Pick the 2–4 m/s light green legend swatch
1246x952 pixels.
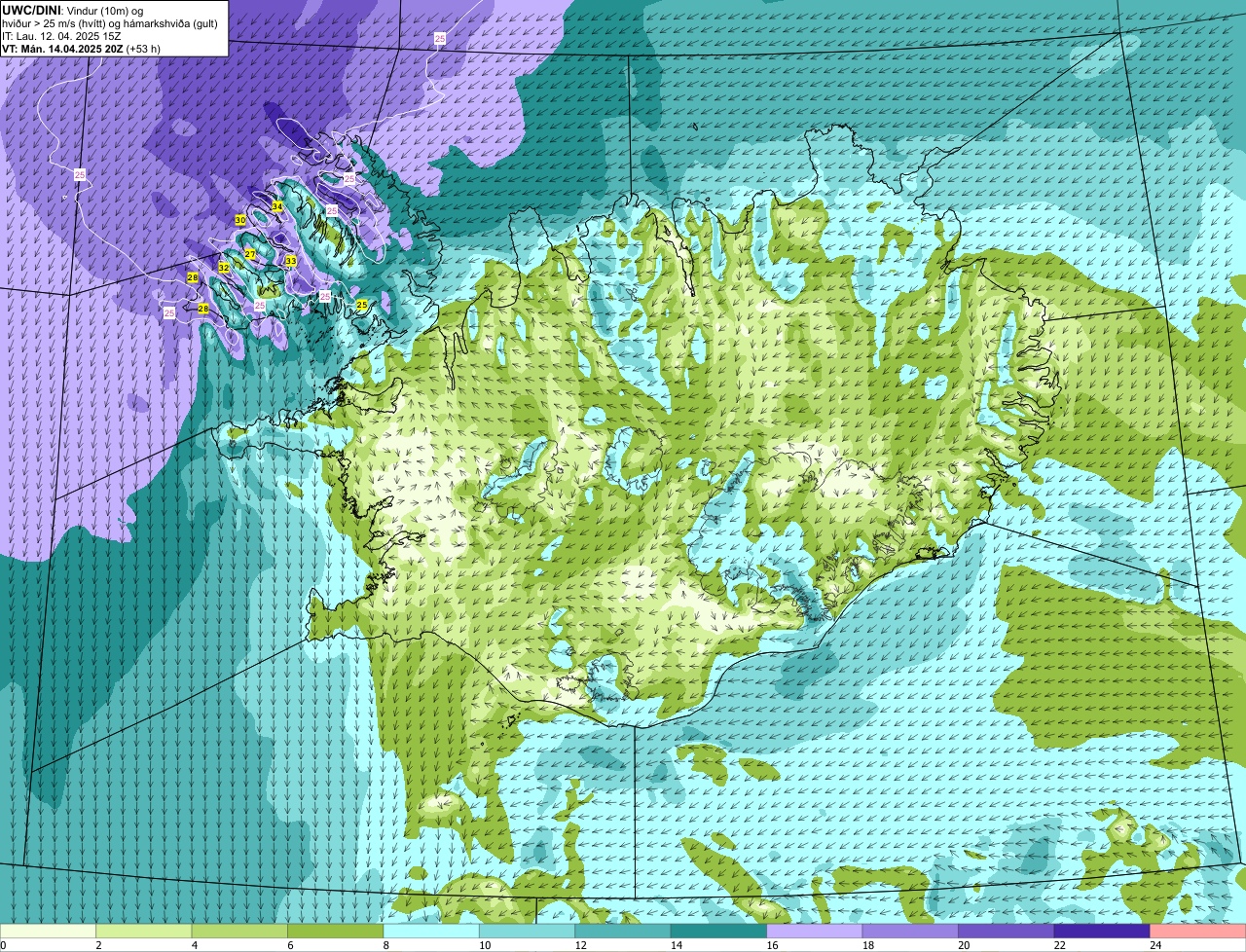[144, 932]
